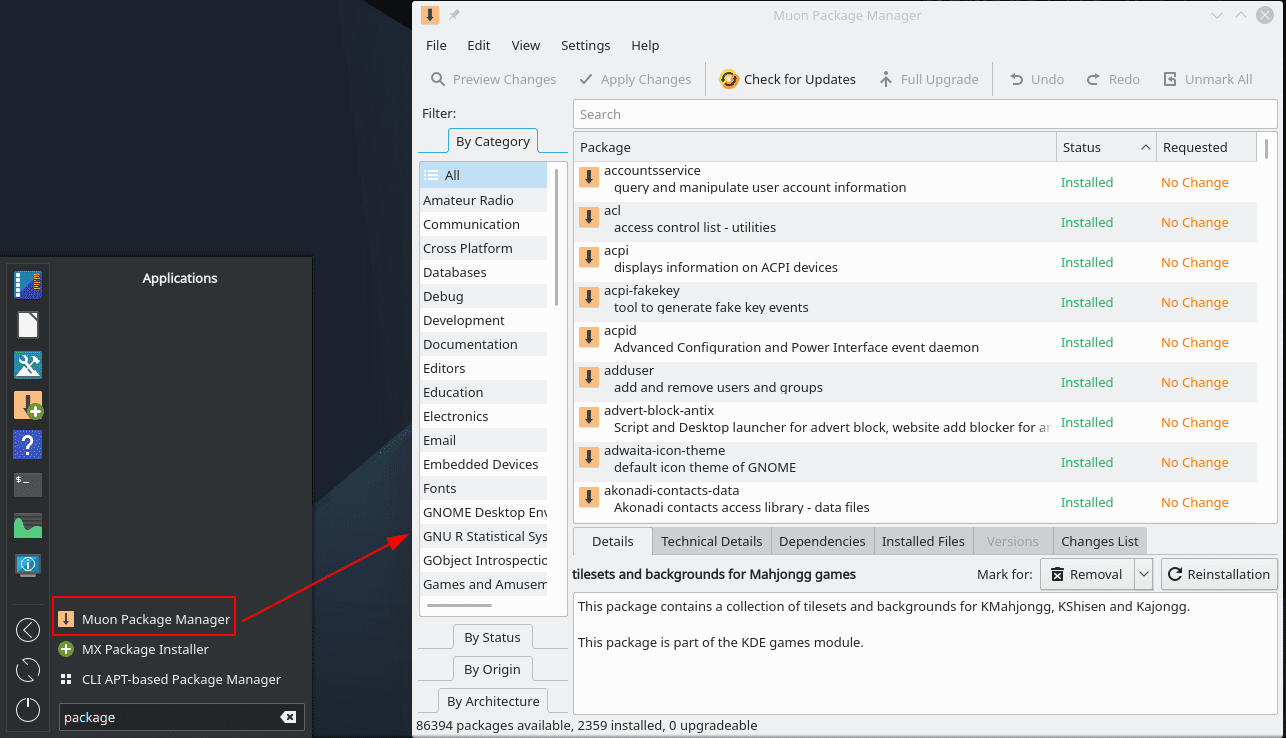1286x738 pixels.
Task: Click the Preview Changes magnifier icon
Action: 437,78
